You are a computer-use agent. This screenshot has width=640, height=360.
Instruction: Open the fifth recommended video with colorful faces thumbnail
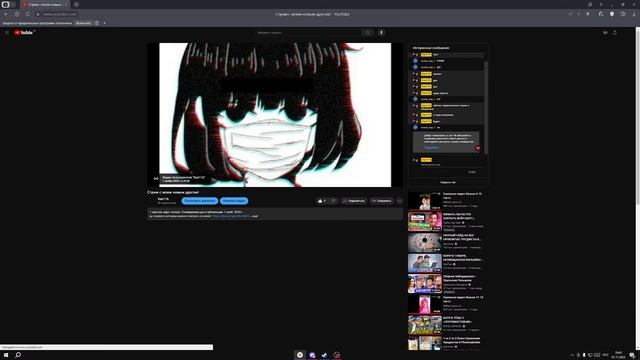(424, 284)
